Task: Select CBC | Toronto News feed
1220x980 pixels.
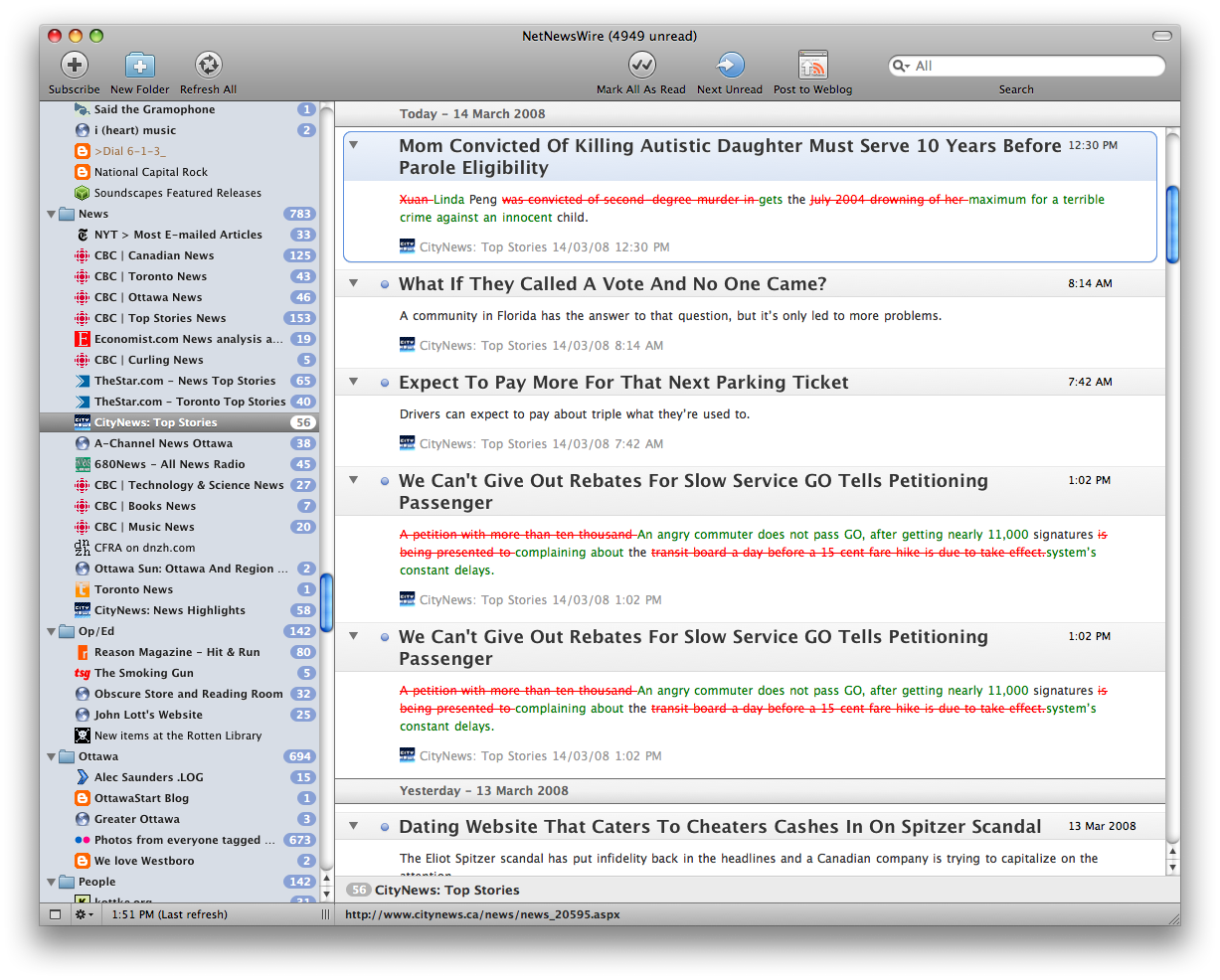Action: coord(150,276)
